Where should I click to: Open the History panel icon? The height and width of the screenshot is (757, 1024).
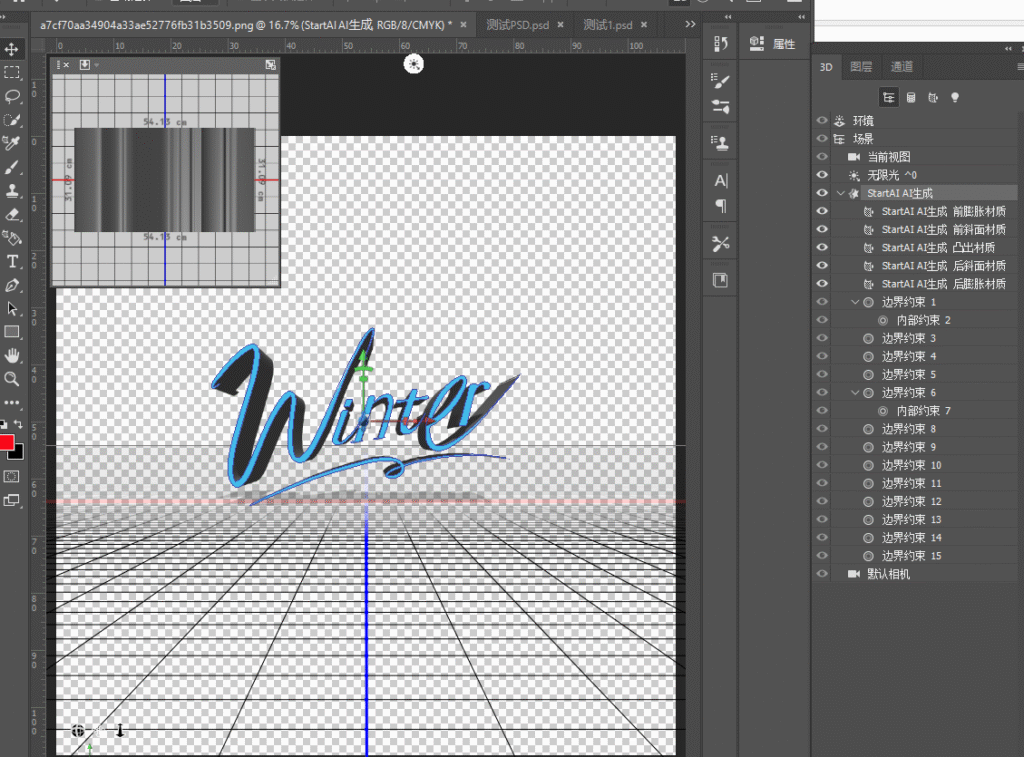coord(720,43)
